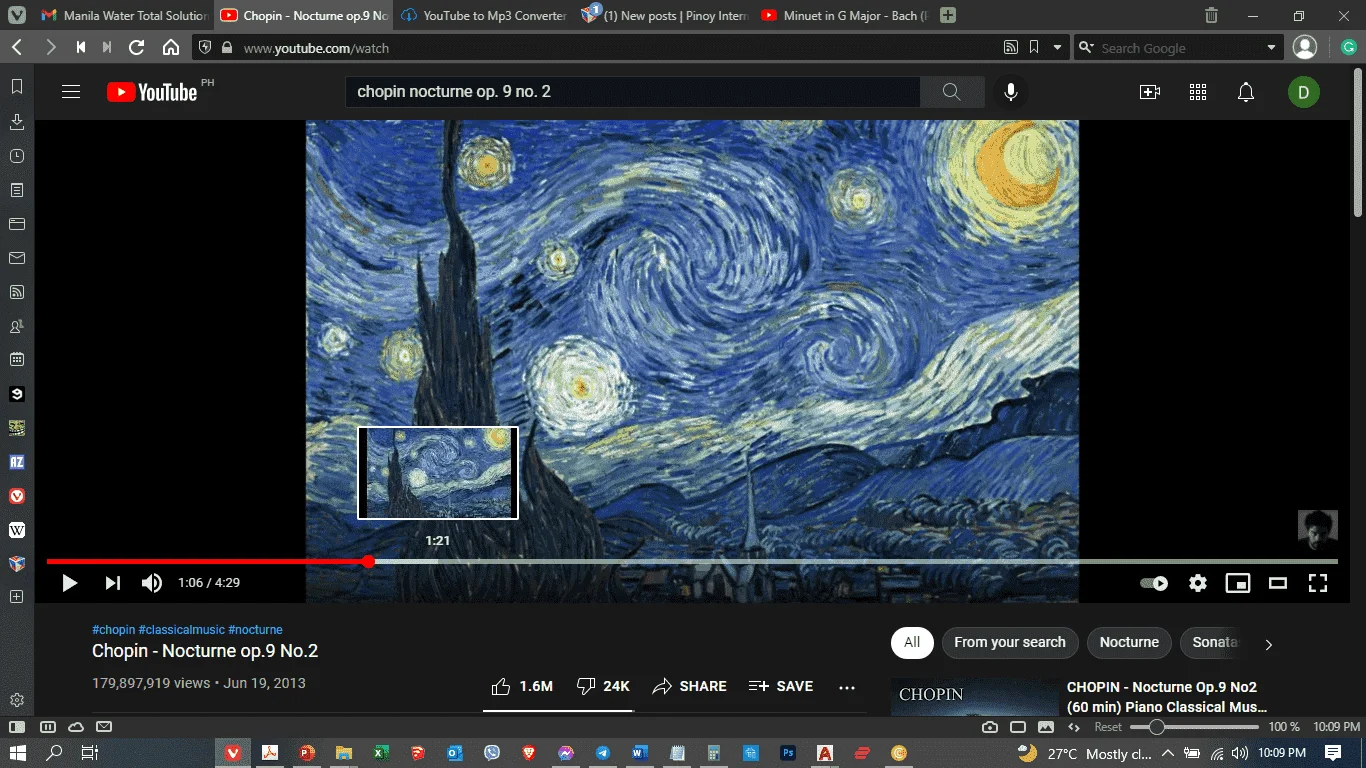Open Photoshop from the taskbar

coord(788,753)
